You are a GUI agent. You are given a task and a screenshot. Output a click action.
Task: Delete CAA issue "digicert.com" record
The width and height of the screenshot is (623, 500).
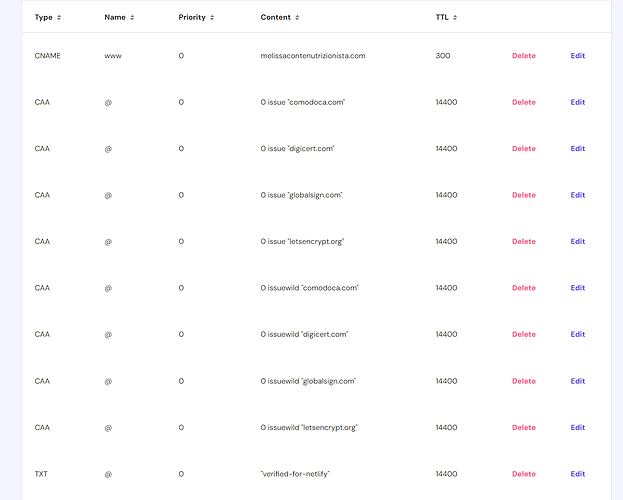(x=523, y=149)
